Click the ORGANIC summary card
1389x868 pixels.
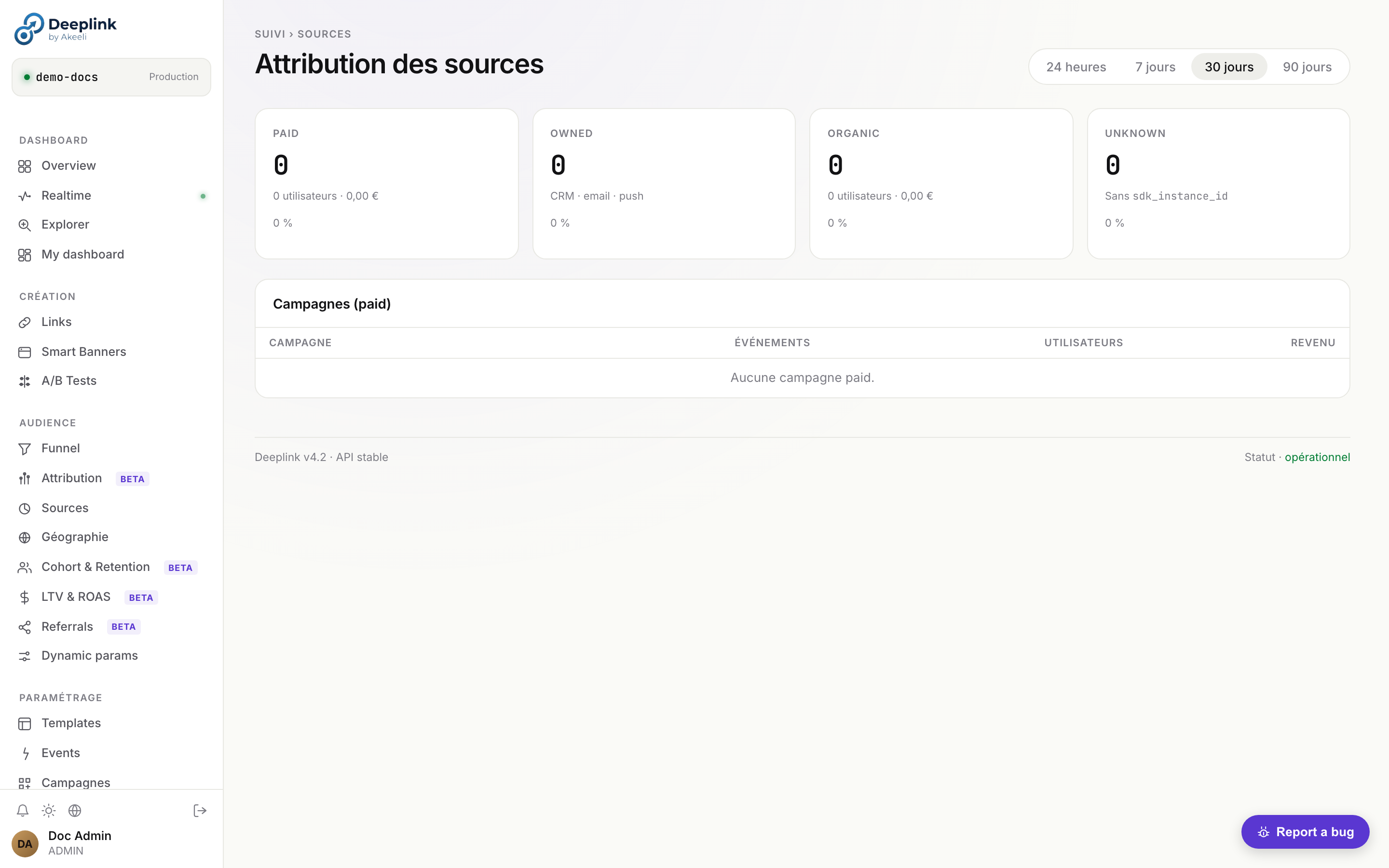[x=941, y=184]
